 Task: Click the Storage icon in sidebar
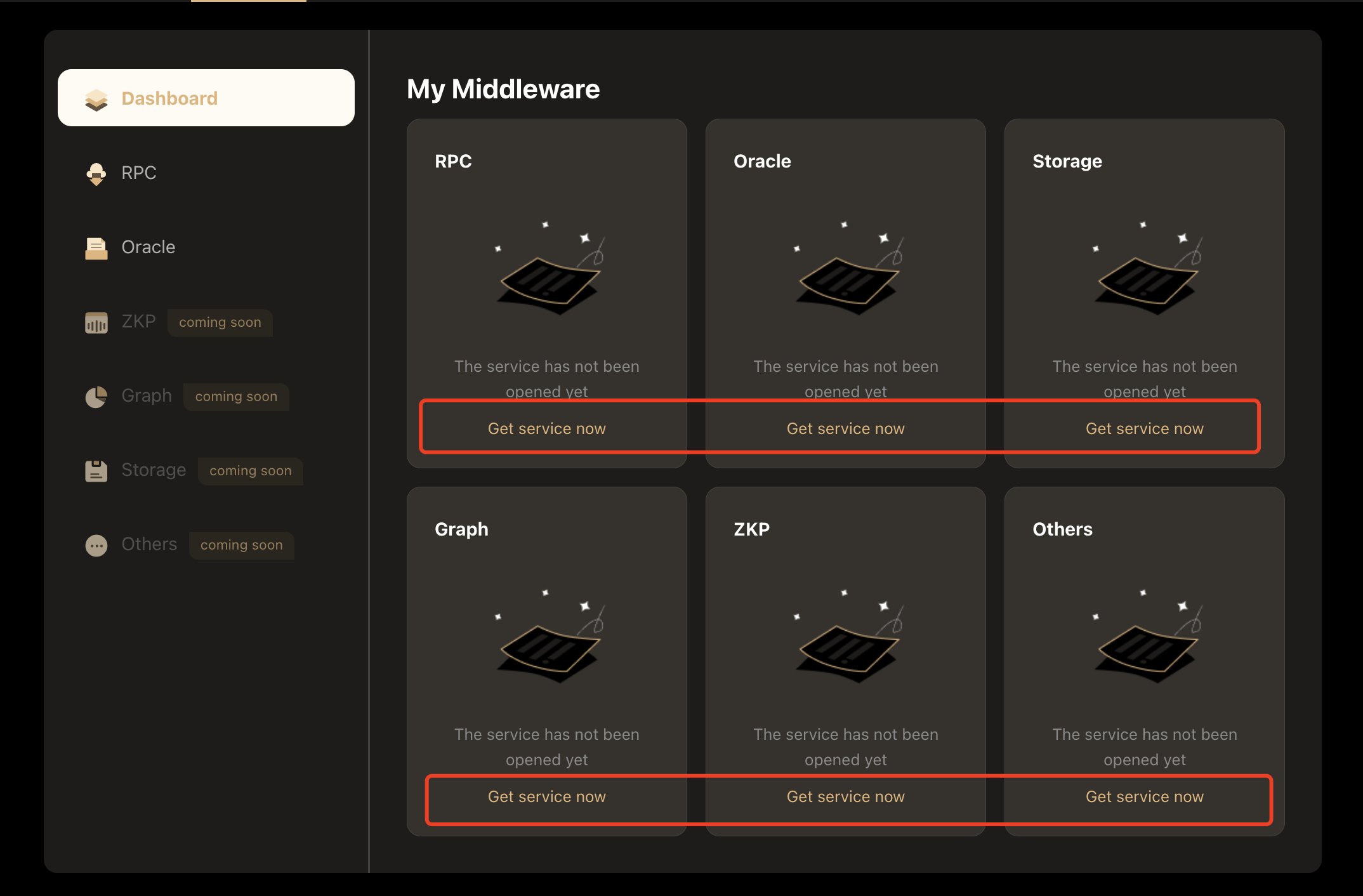tap(96, 470)
